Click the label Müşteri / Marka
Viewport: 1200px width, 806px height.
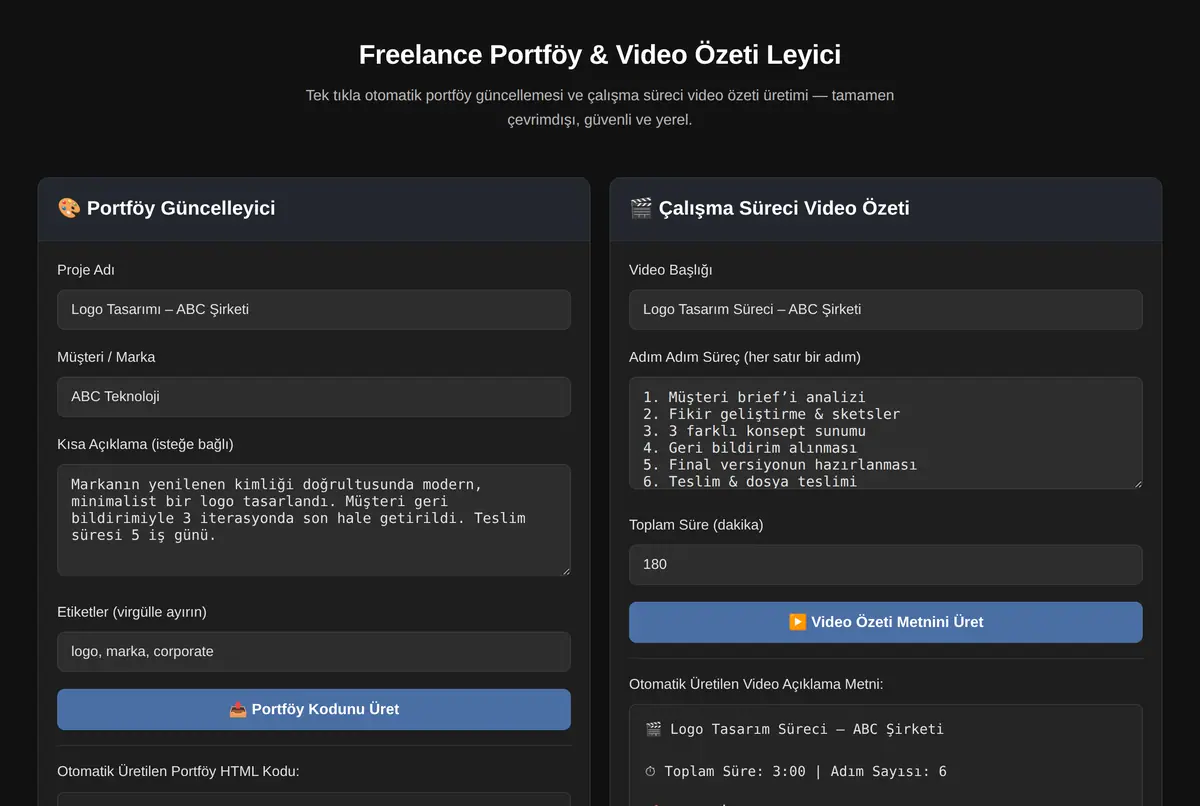(x=106, y=357)
